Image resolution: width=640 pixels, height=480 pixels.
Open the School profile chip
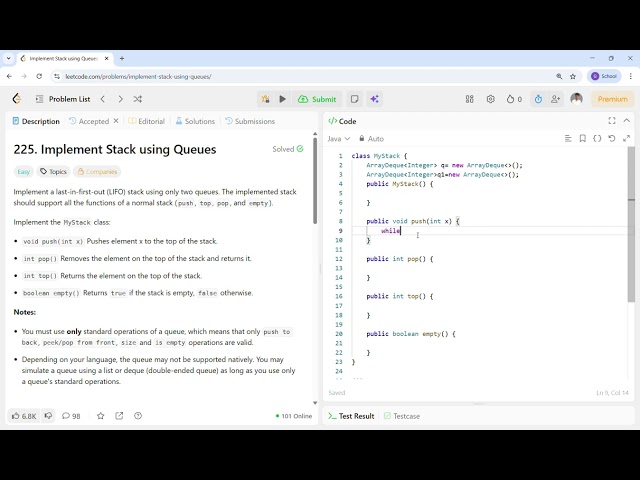click(604, 76)
